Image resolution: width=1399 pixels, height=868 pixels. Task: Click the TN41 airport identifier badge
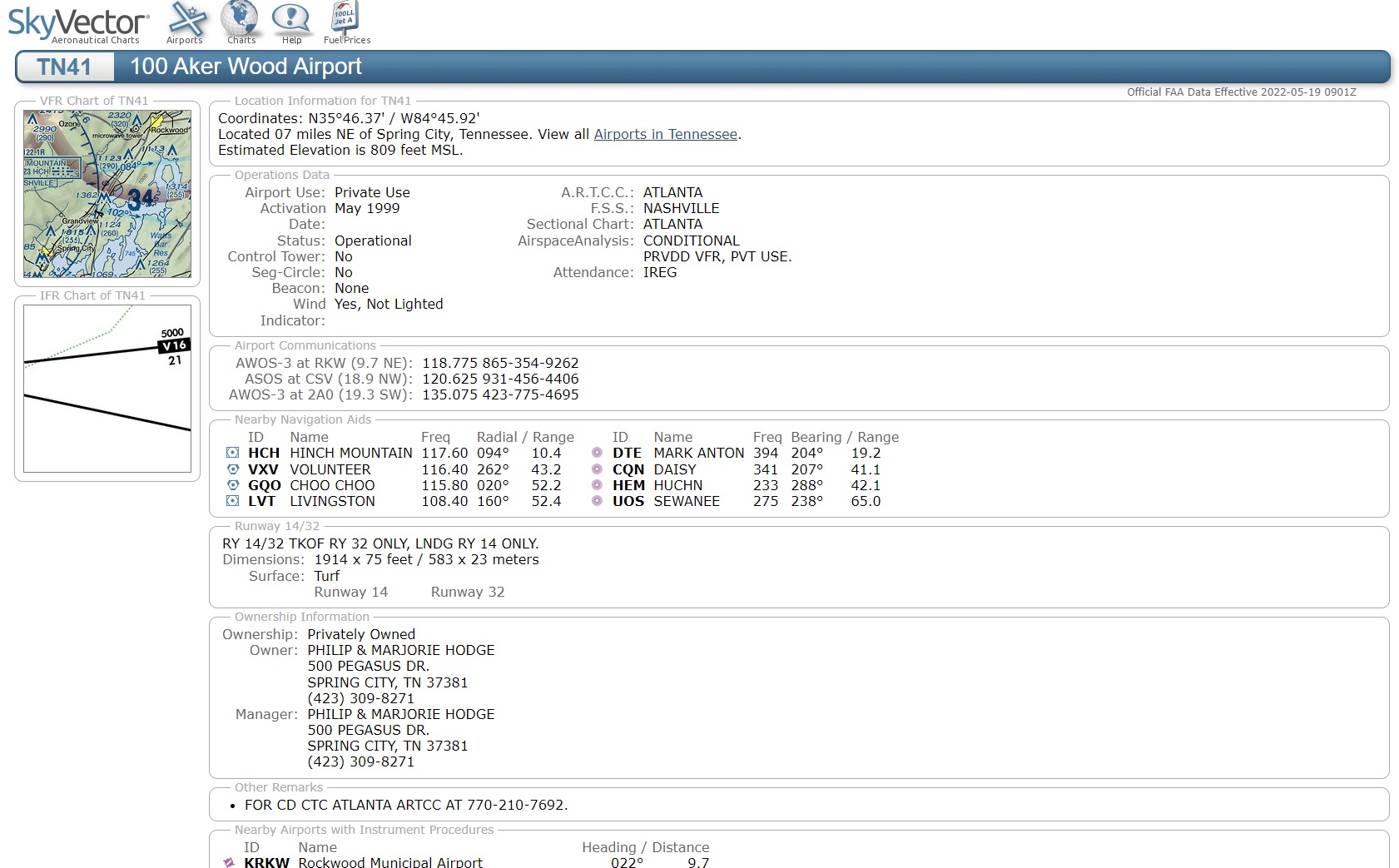pyautogui.click(x=64, y=67)
